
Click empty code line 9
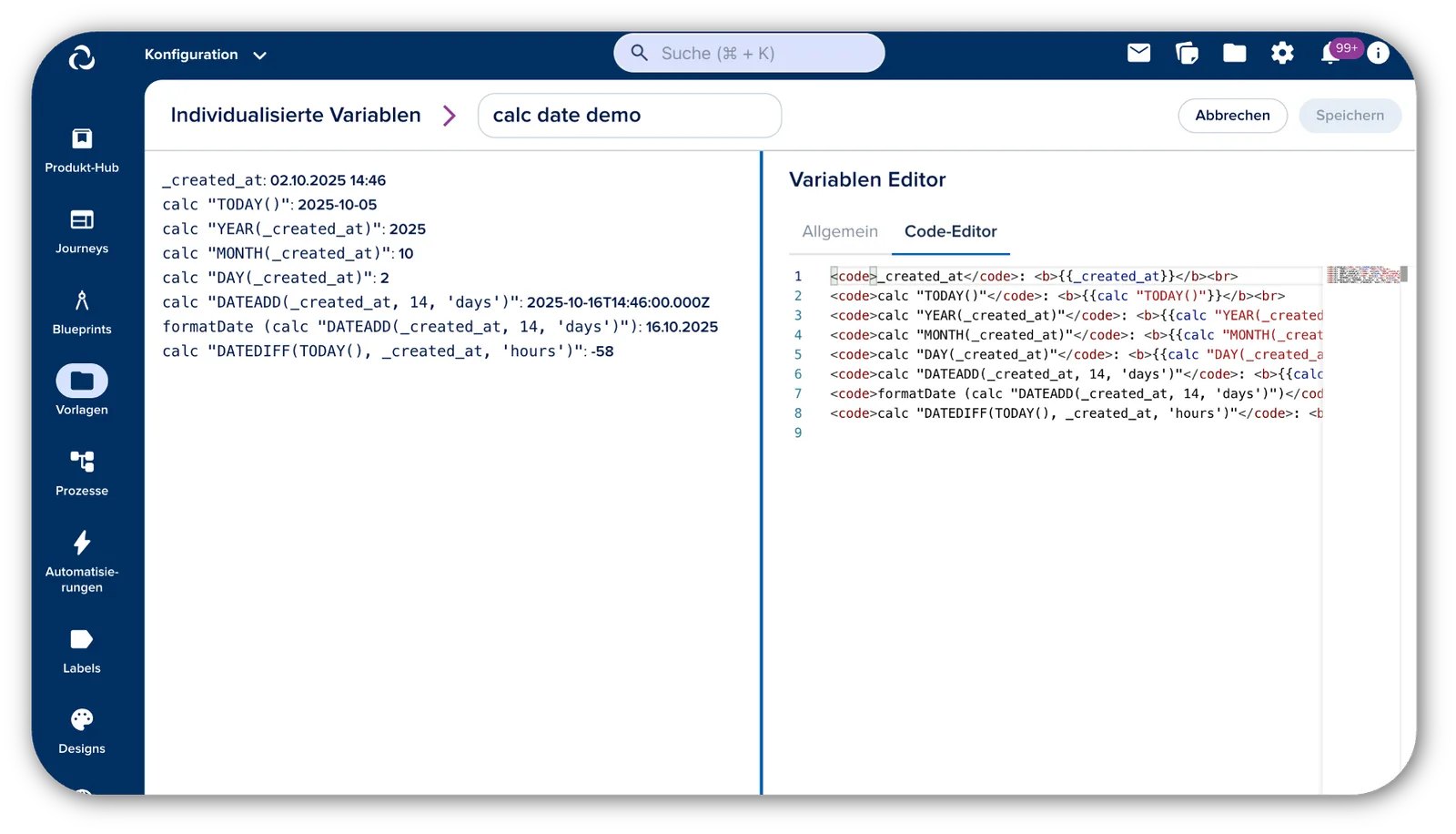pyautogui.click(x=1075, y=432)
